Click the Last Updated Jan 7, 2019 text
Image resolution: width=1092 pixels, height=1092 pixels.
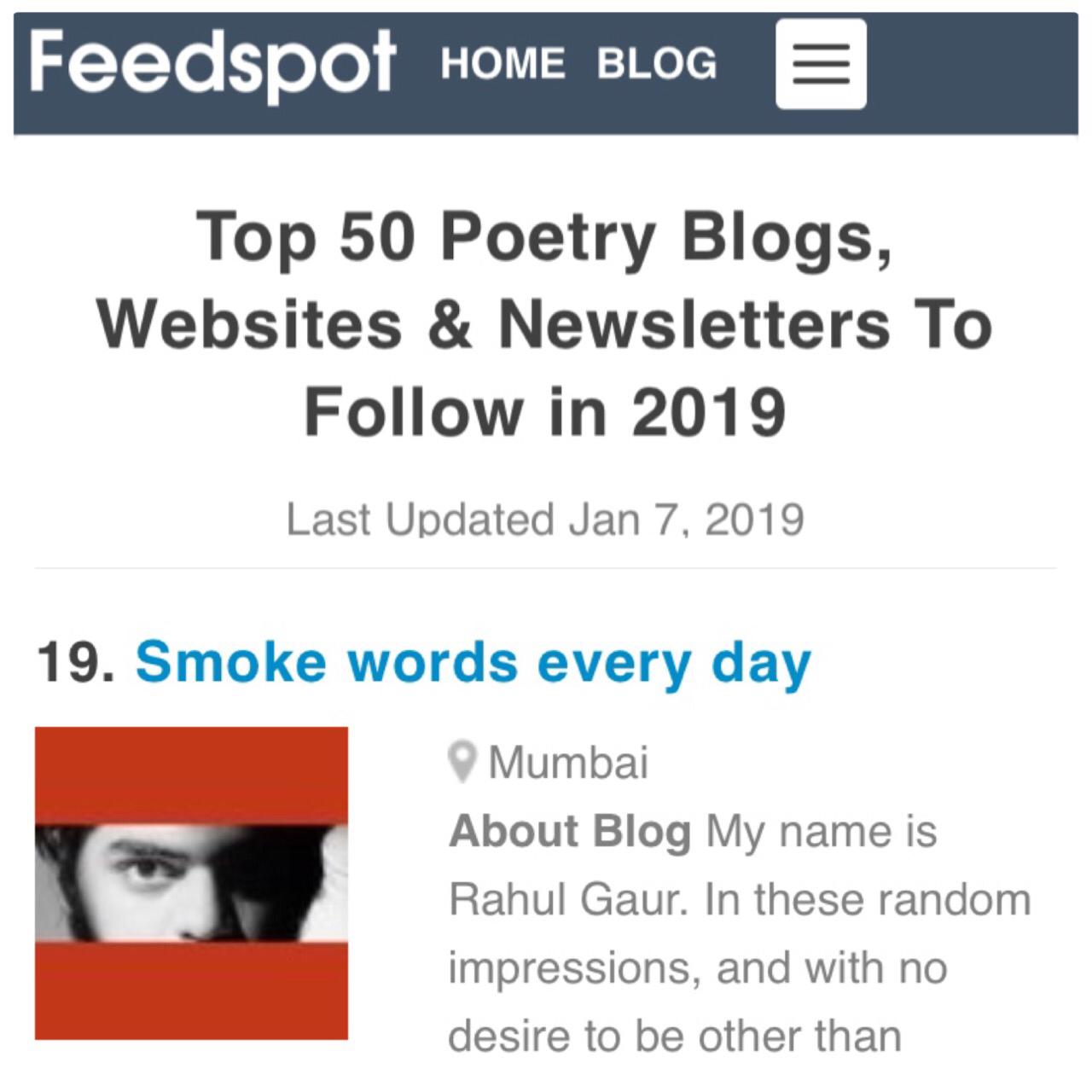coord(545,519)
